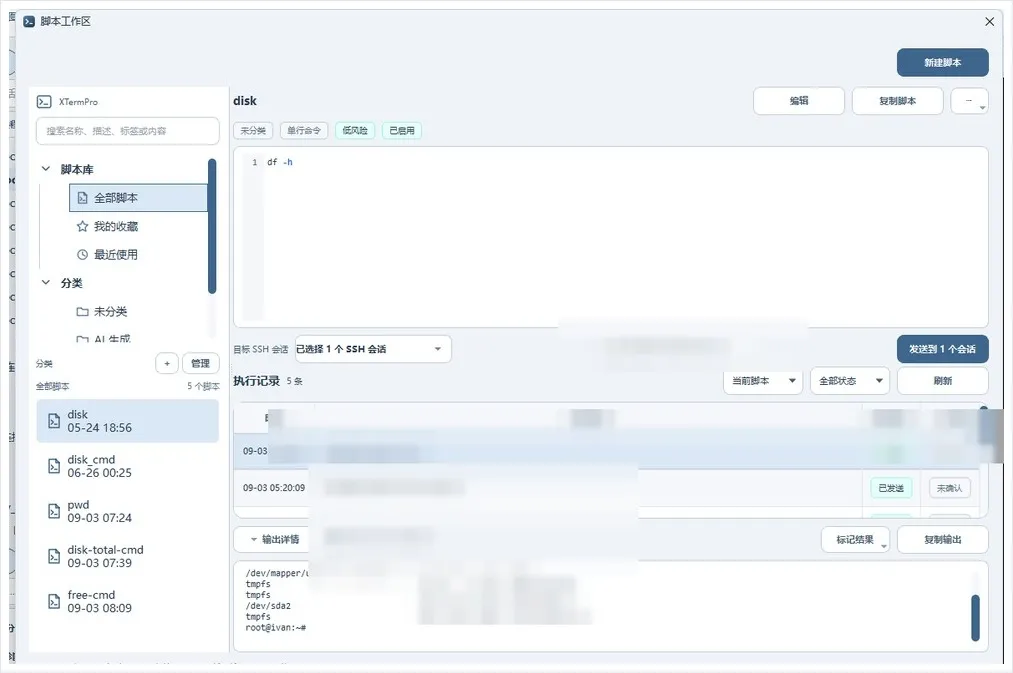Click the 复制脚本 button
Viewport: 1013px width, 673px height.
(x=897, y=101)
